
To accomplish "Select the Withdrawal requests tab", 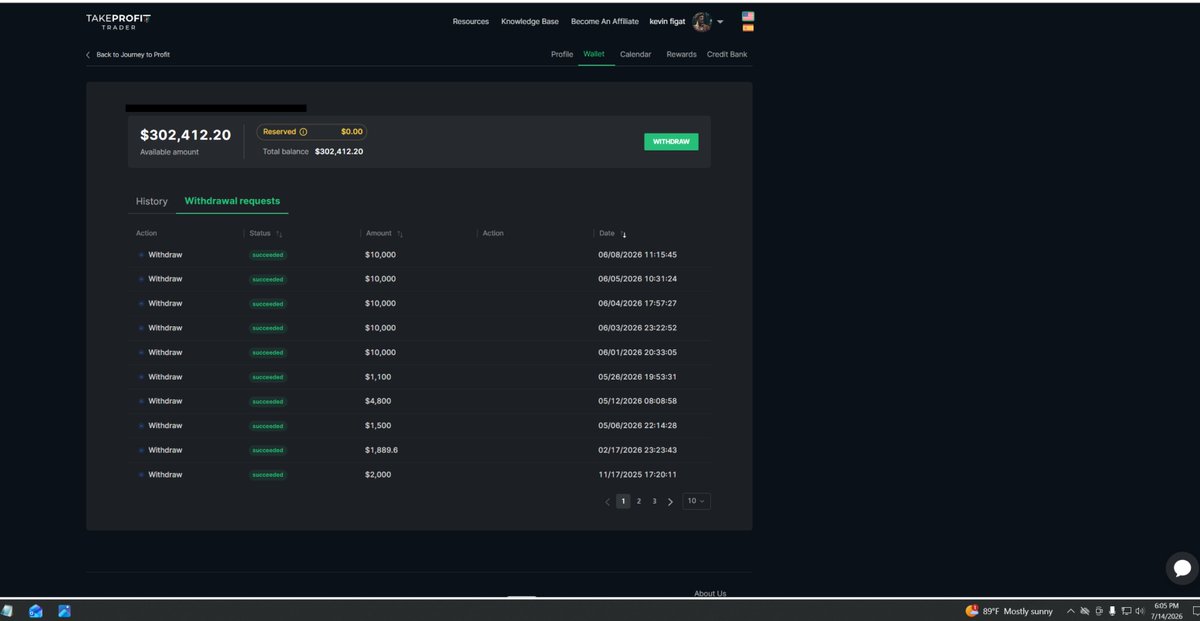I will [x=232, y=201].
